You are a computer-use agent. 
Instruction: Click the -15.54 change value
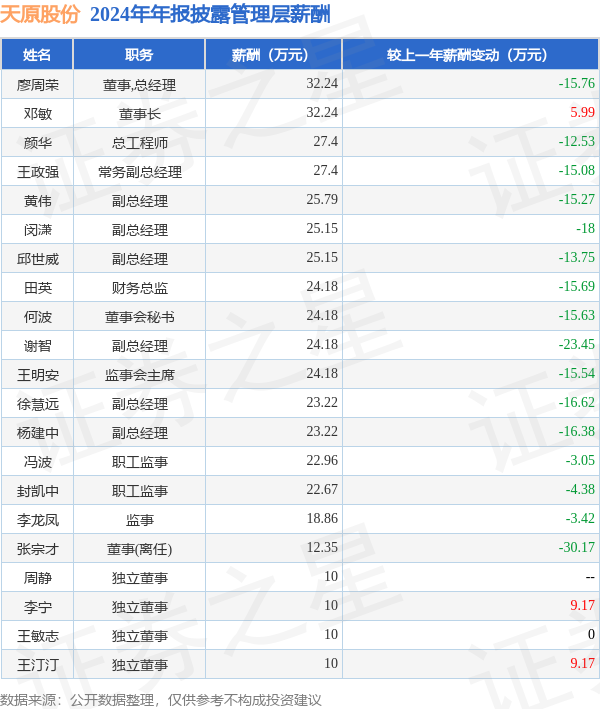576,373
